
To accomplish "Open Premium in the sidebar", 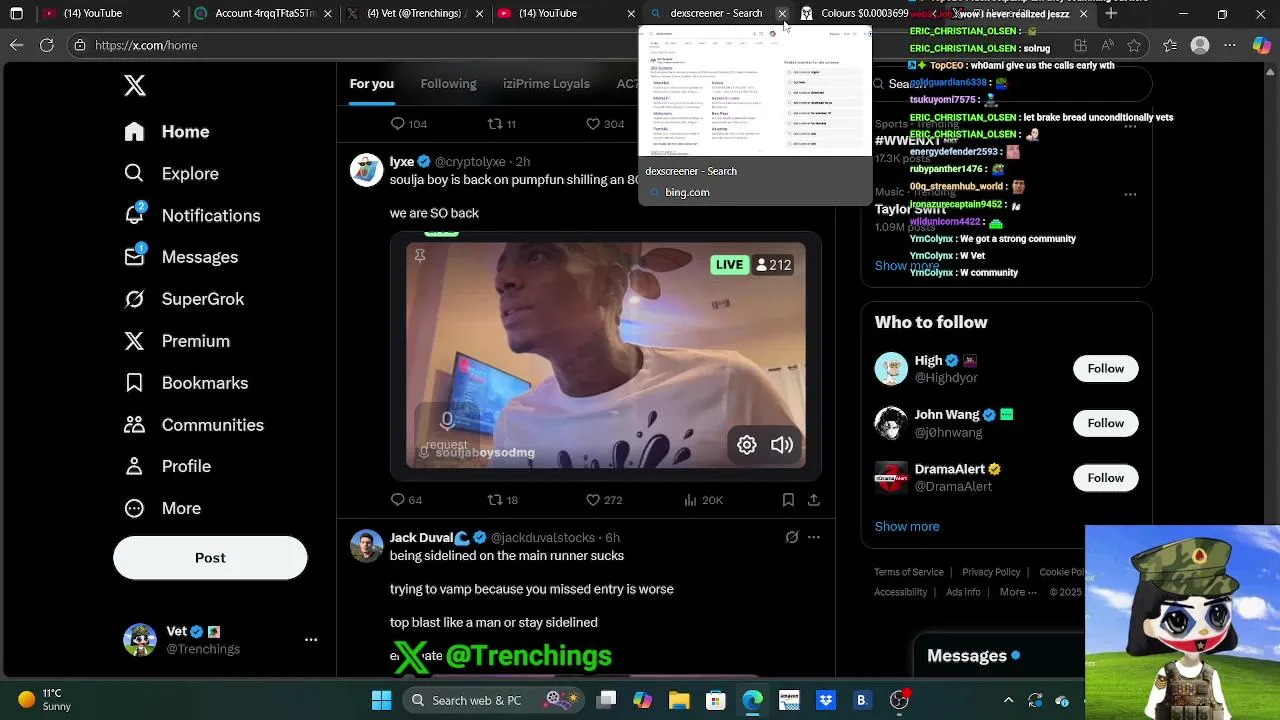I will pyautogui.click(x=177, y=341).
